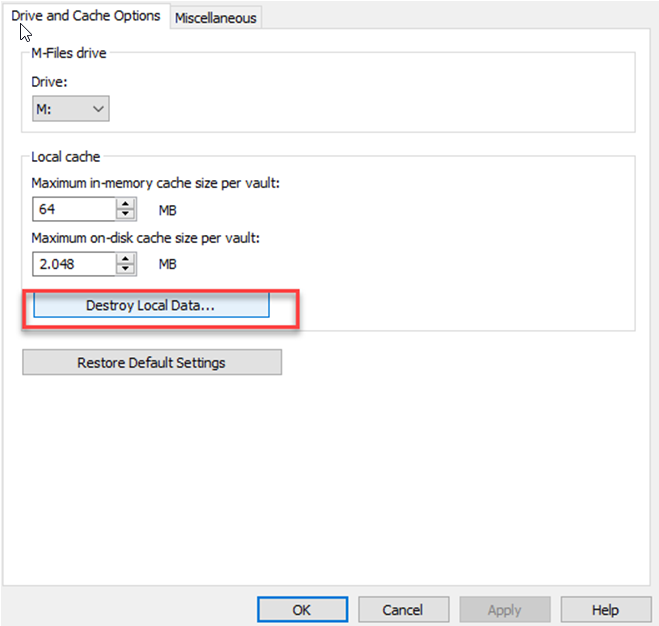This screenshot has height=626, width=659.
Task: Open the M-Files drive letter dropdown
Action: [70, 108]
